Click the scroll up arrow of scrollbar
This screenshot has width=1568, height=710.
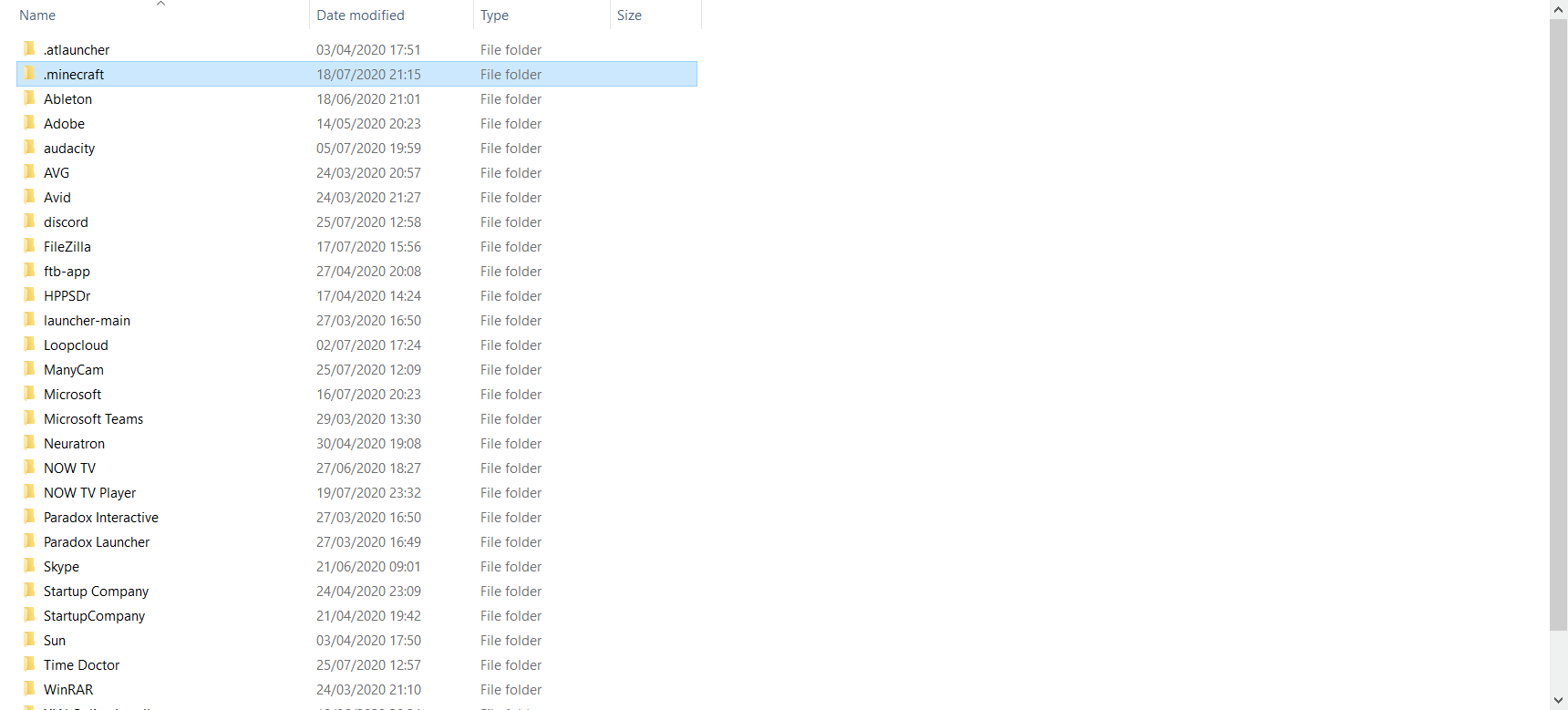(x=1558, y=9)
